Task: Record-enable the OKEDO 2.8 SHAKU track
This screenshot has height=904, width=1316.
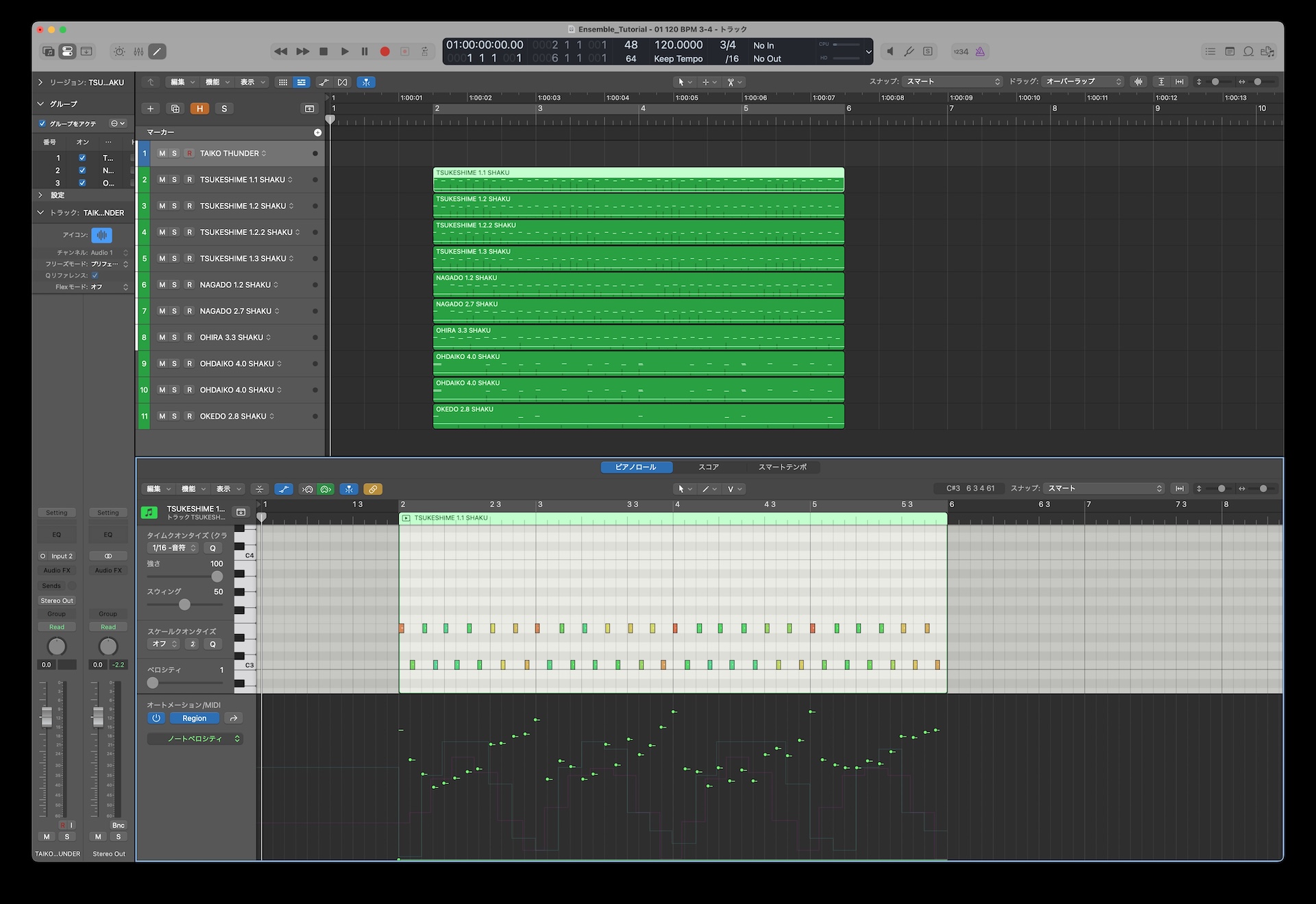Action: (189, 416)
